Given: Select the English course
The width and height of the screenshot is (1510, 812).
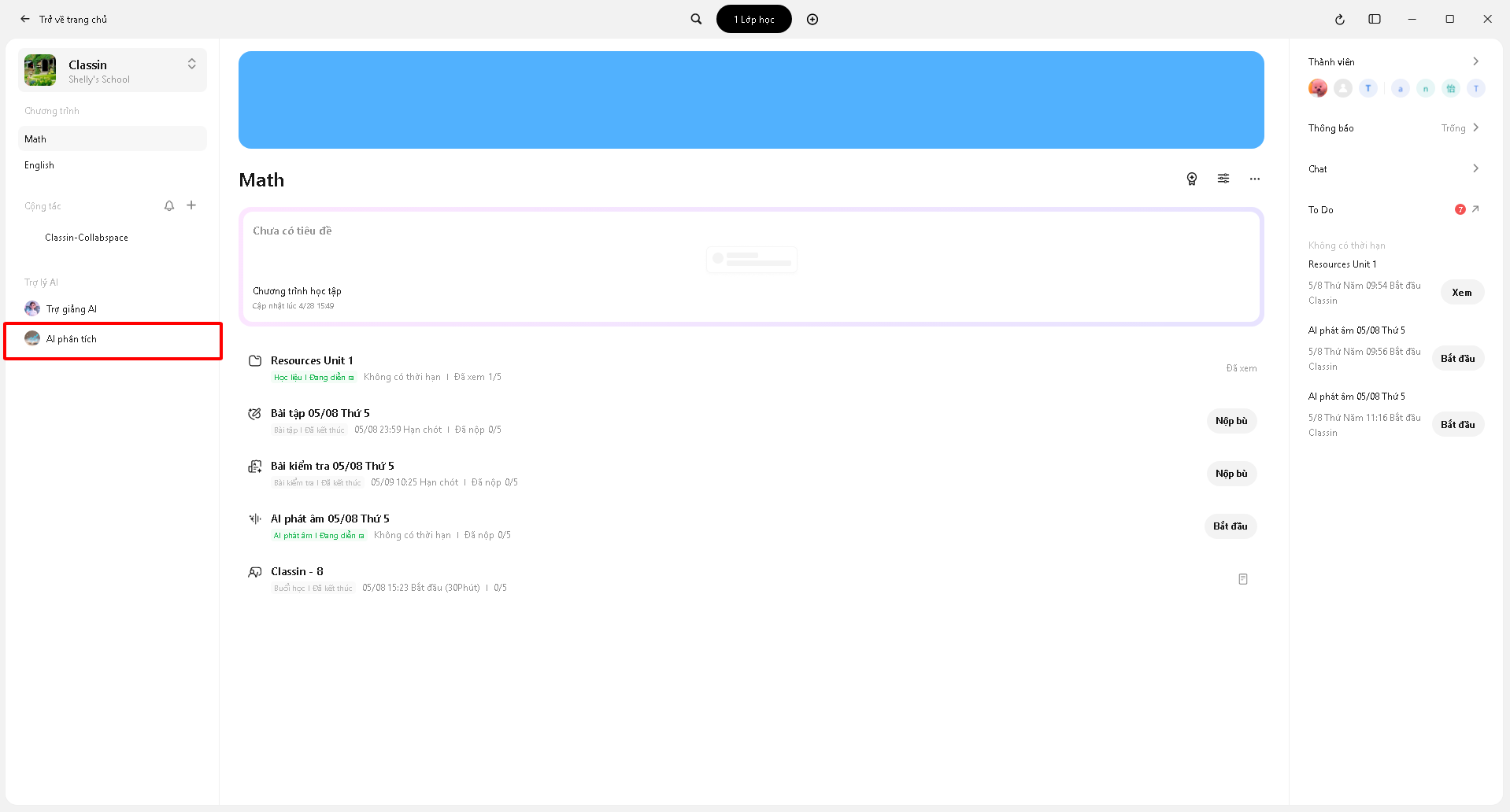Looking at the screenshot, I should click(39, 165).
